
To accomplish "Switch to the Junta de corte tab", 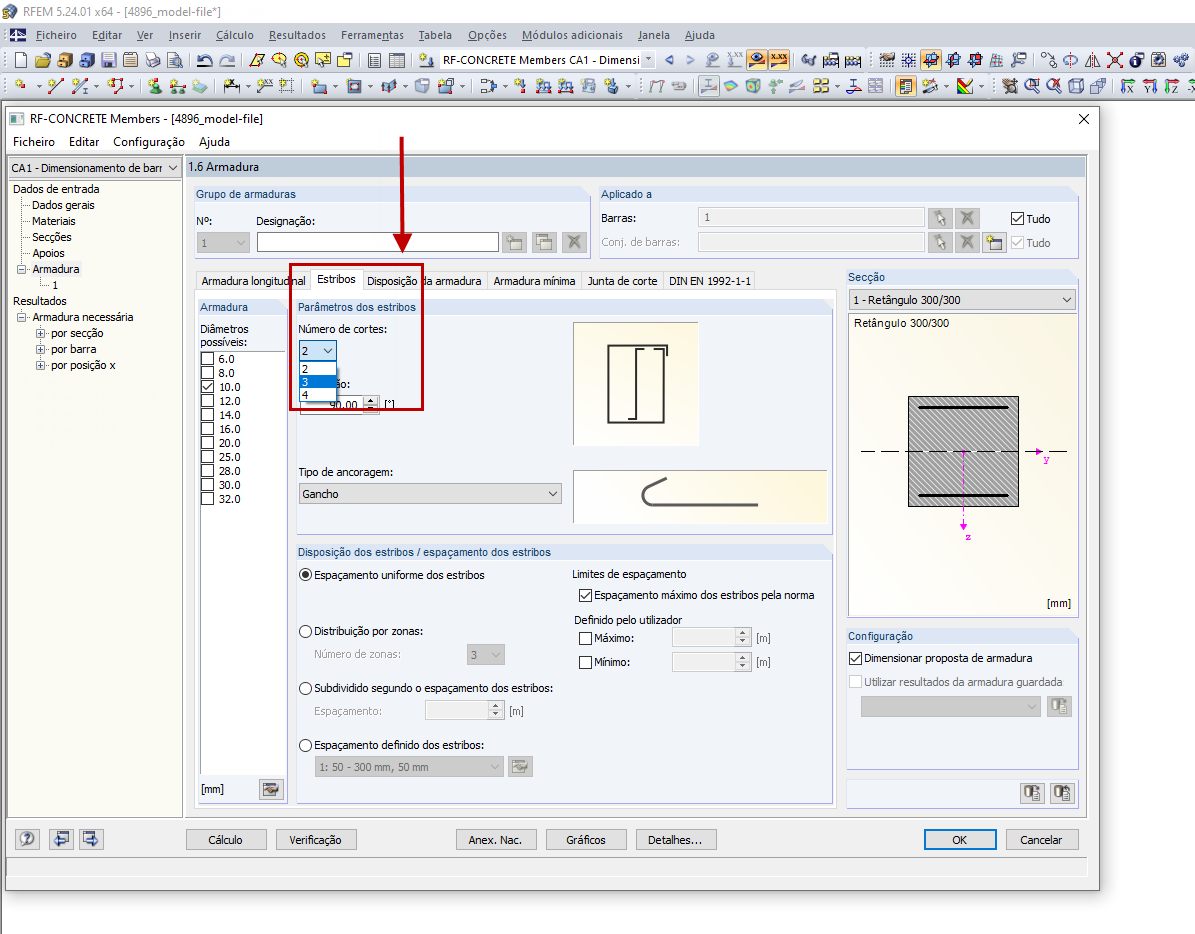I will (622, 281).
